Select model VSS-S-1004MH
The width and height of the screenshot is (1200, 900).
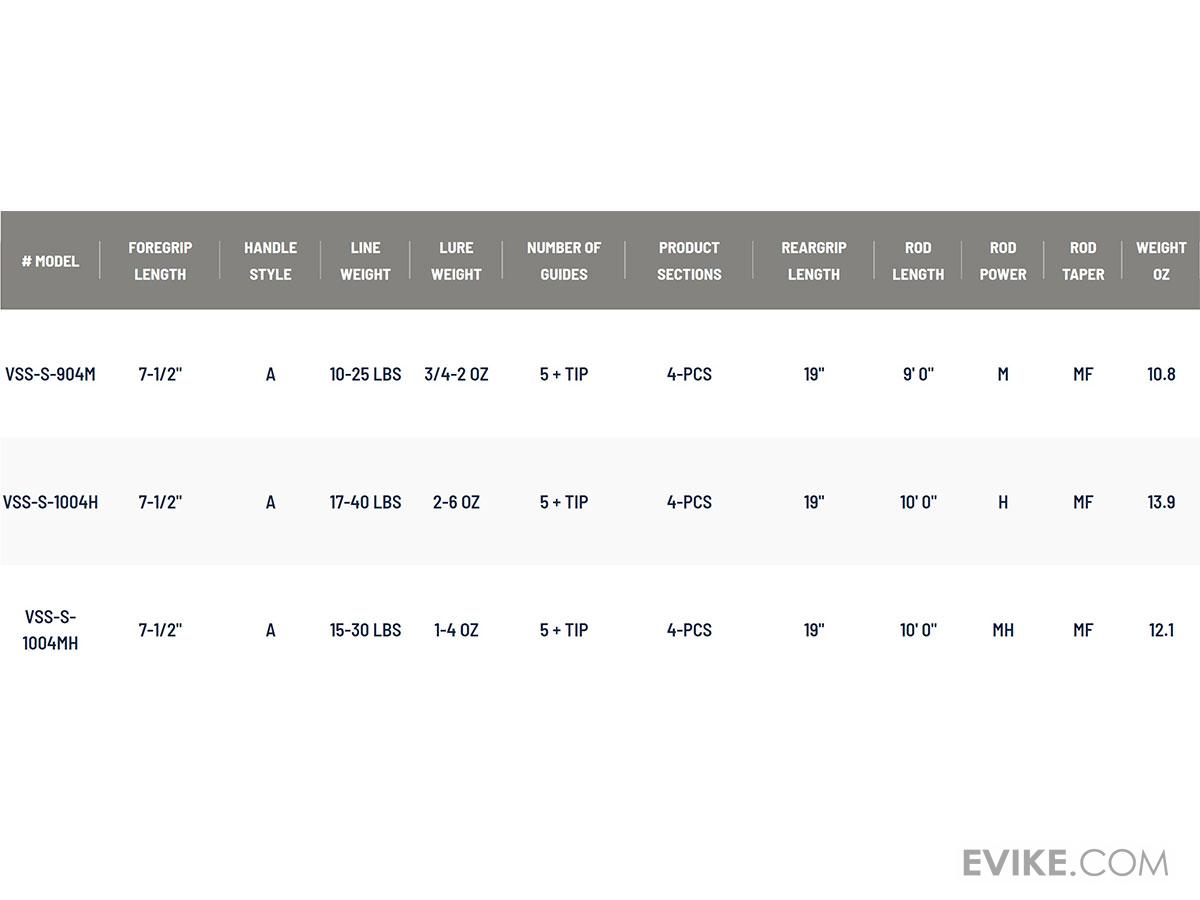pyautogui.click(x=50, y=630)
